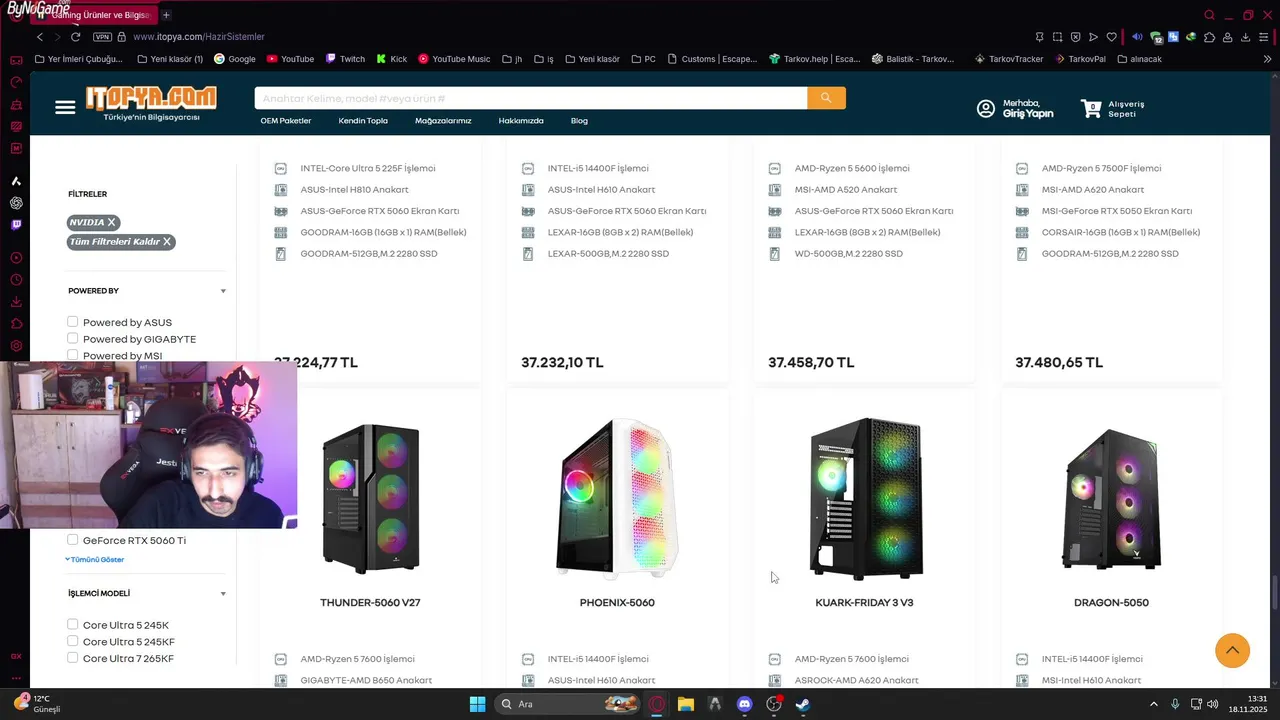Click the product search input field
The width and height of the screenshot is (1280, 720).
tap(530, 98)
